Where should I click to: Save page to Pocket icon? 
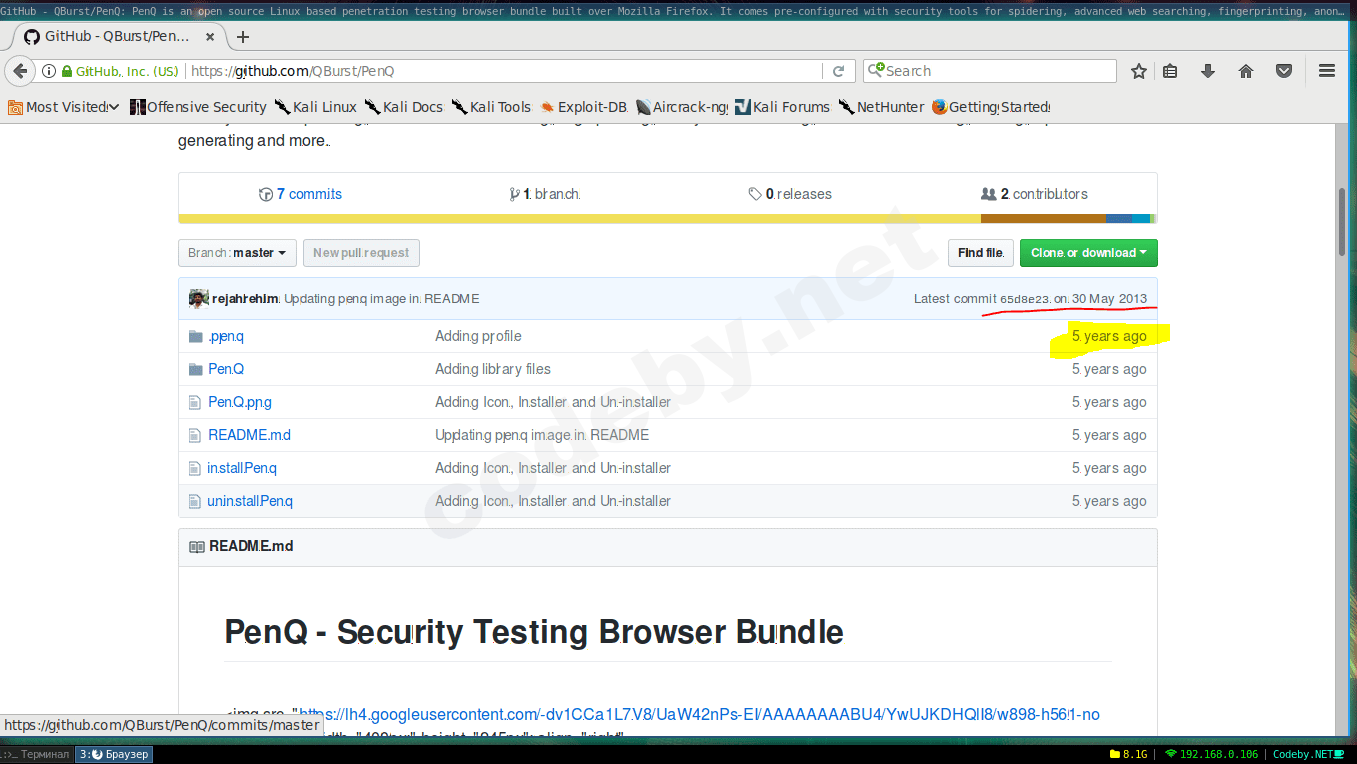point(1284,71)
